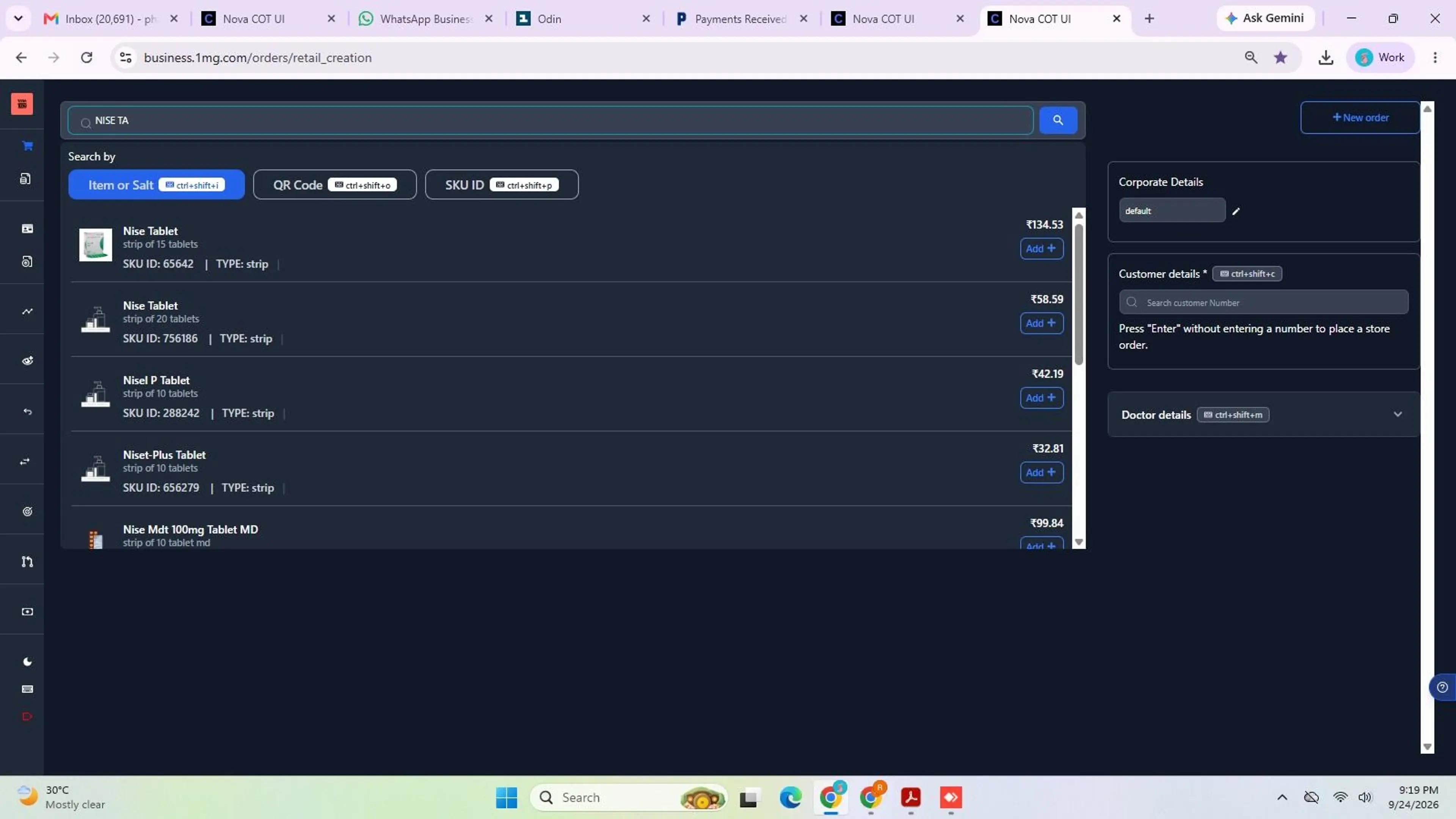The image size is (1456, 819).
Task: Open the ID card icon in sidebar
Action: tap(27, 228)
